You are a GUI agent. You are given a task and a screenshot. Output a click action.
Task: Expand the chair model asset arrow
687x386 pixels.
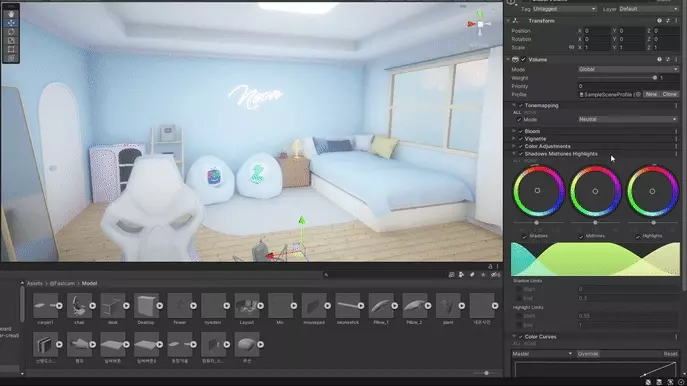pyautogui.click(x=92, y=306)
